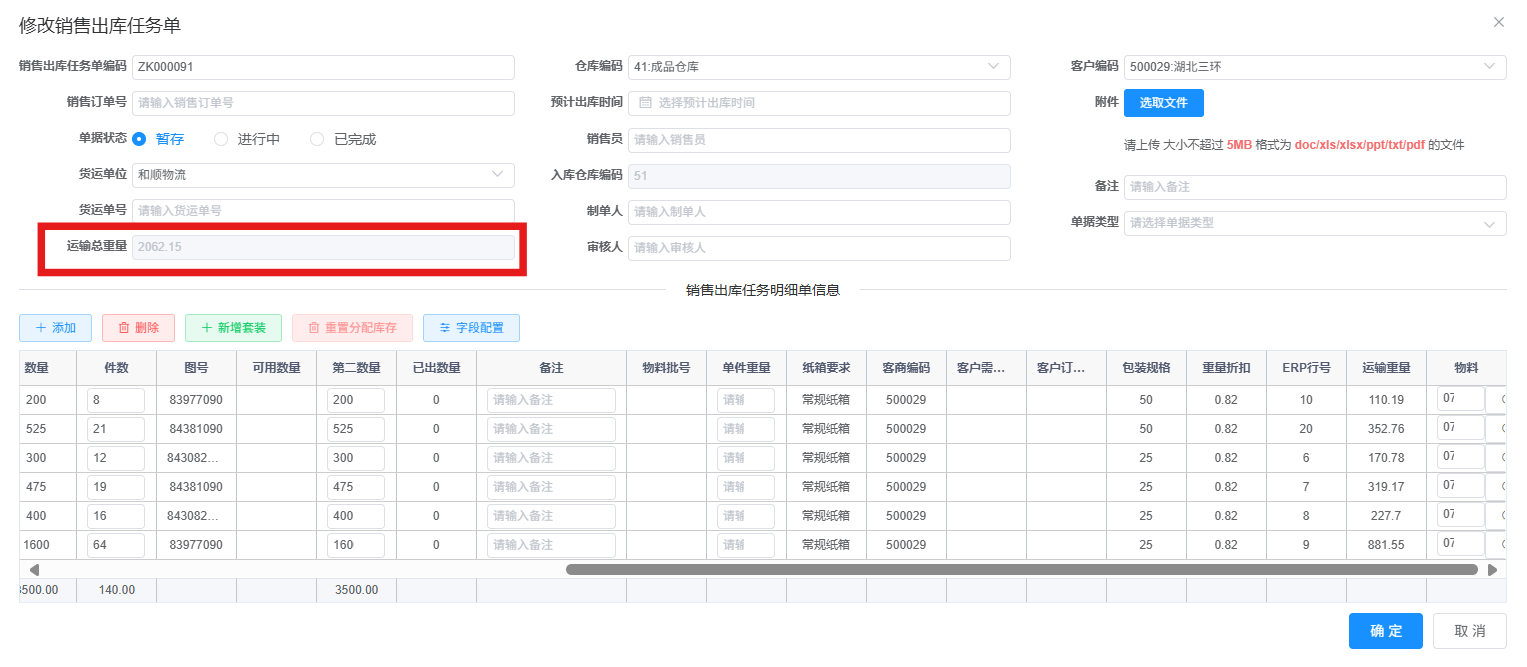Click the 选取文件 upload button
The height and width of the screenshot is (667, 1527).
tap(1164, 103)
